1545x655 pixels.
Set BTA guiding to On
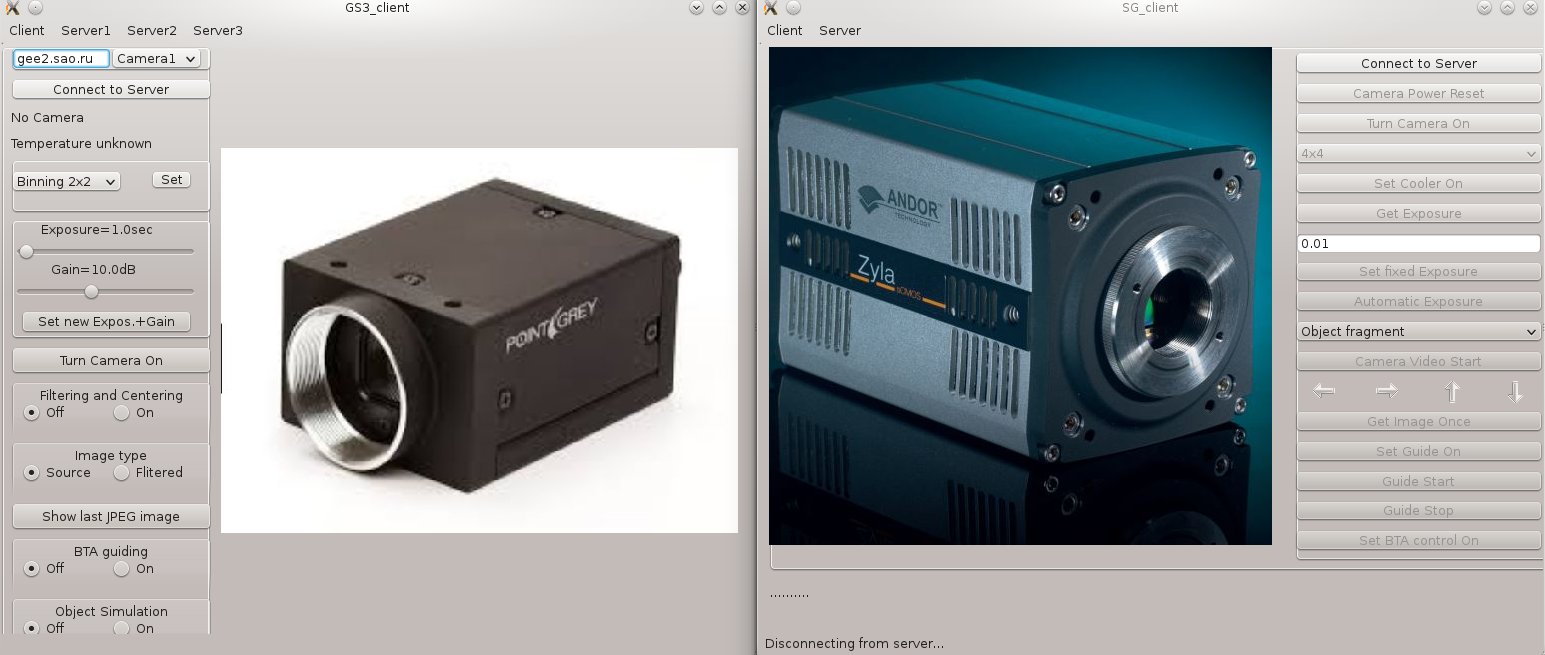(121, 568)
